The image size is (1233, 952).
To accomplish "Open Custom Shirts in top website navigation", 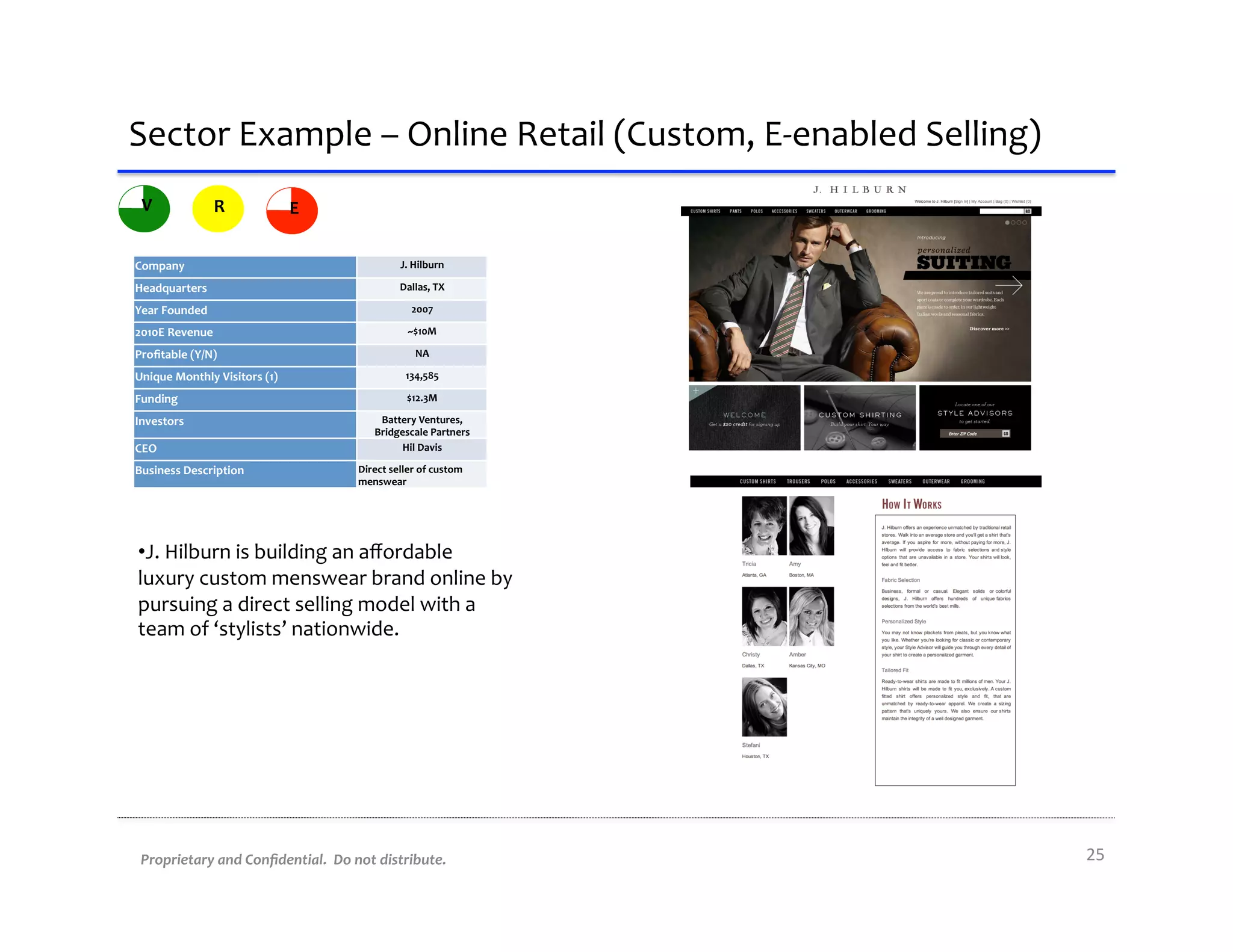I will pos(705,211).
